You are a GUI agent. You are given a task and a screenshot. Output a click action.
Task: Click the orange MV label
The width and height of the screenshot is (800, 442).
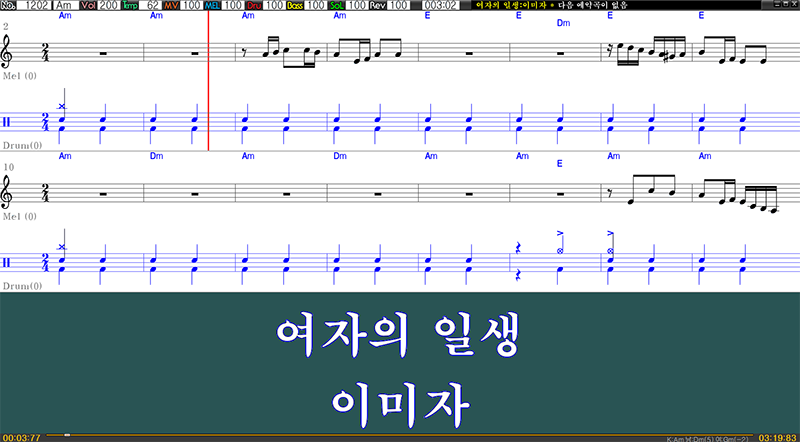172,5
